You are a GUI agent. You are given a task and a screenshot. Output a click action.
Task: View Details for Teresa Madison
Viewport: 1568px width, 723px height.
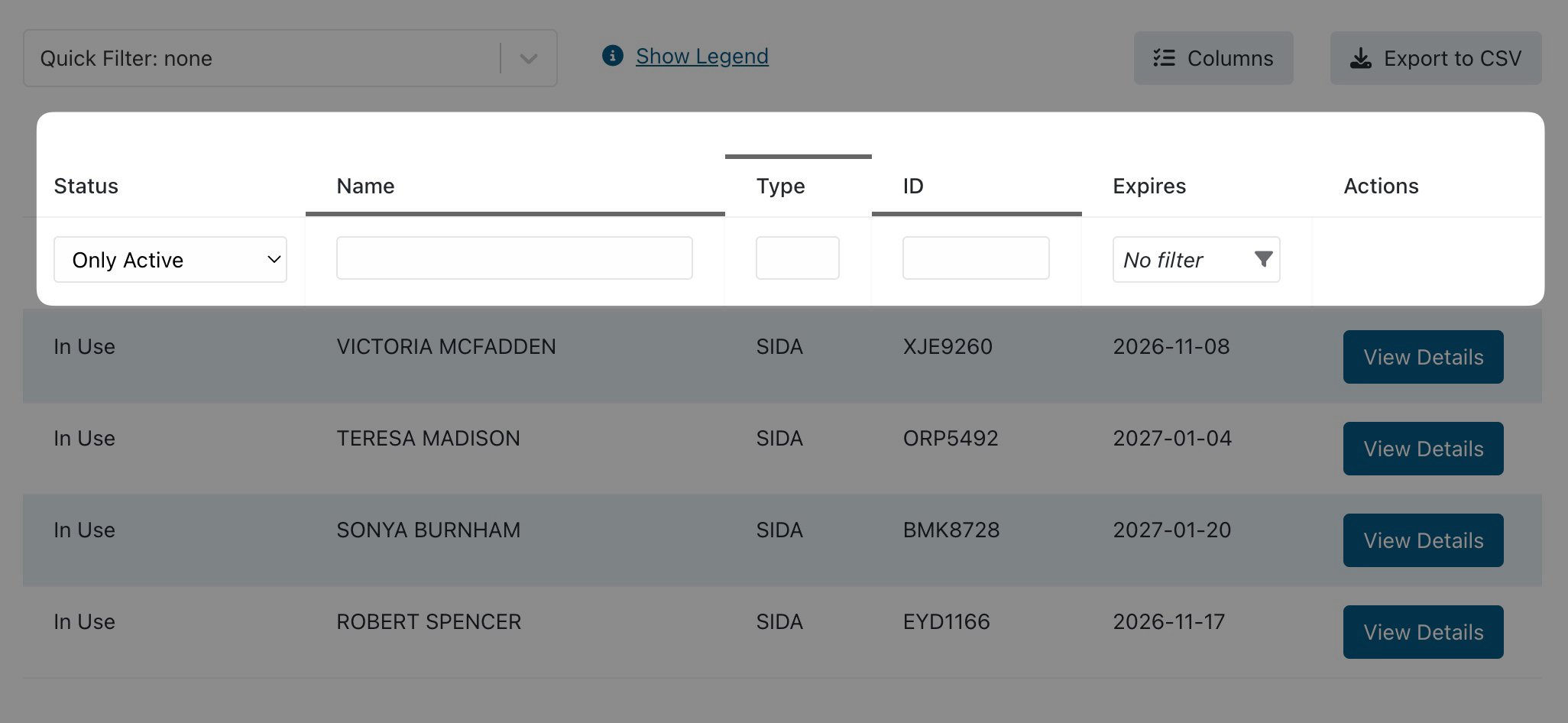[1423, 449]
